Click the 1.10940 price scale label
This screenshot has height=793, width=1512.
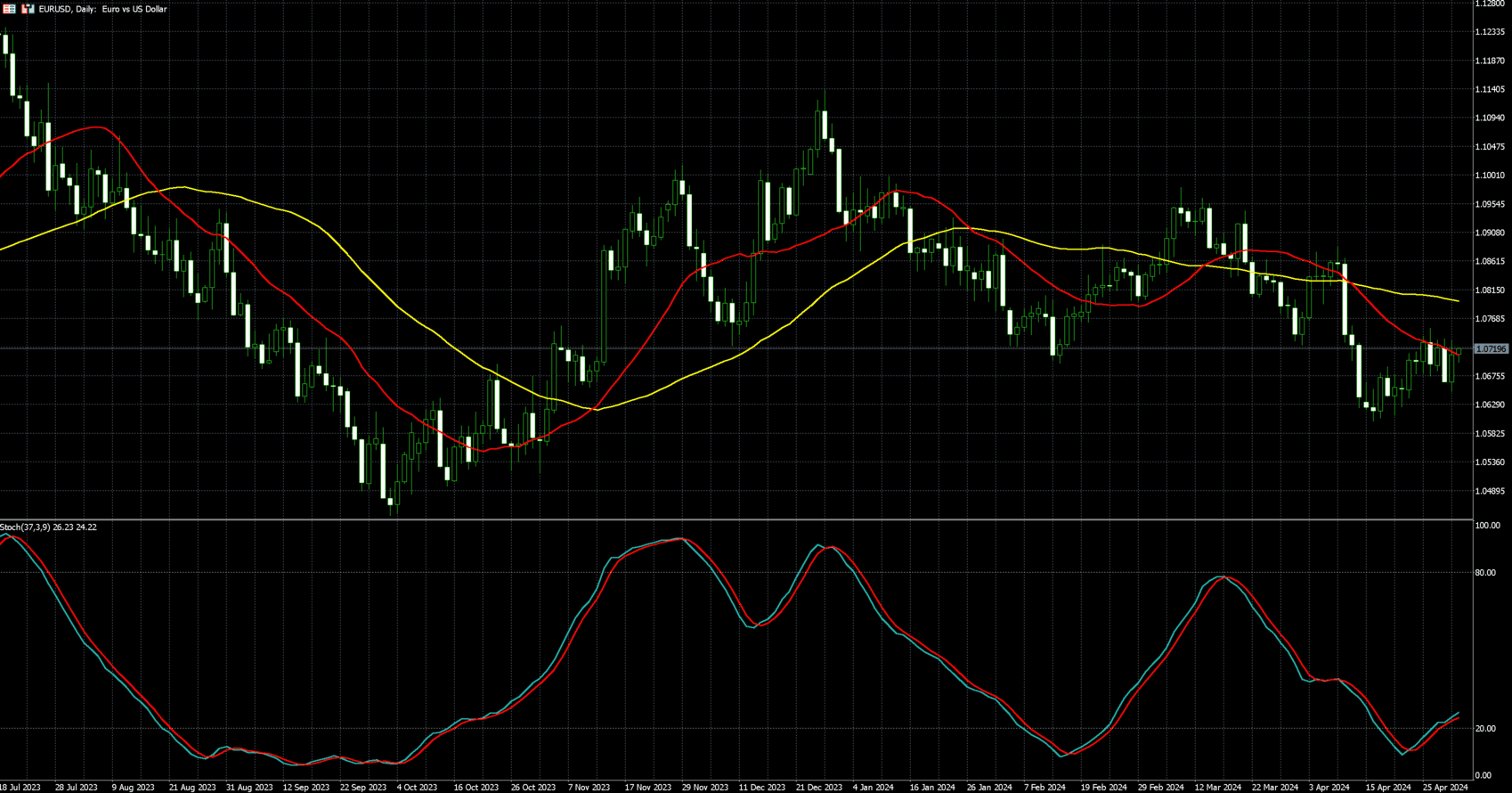(1491, 119)
